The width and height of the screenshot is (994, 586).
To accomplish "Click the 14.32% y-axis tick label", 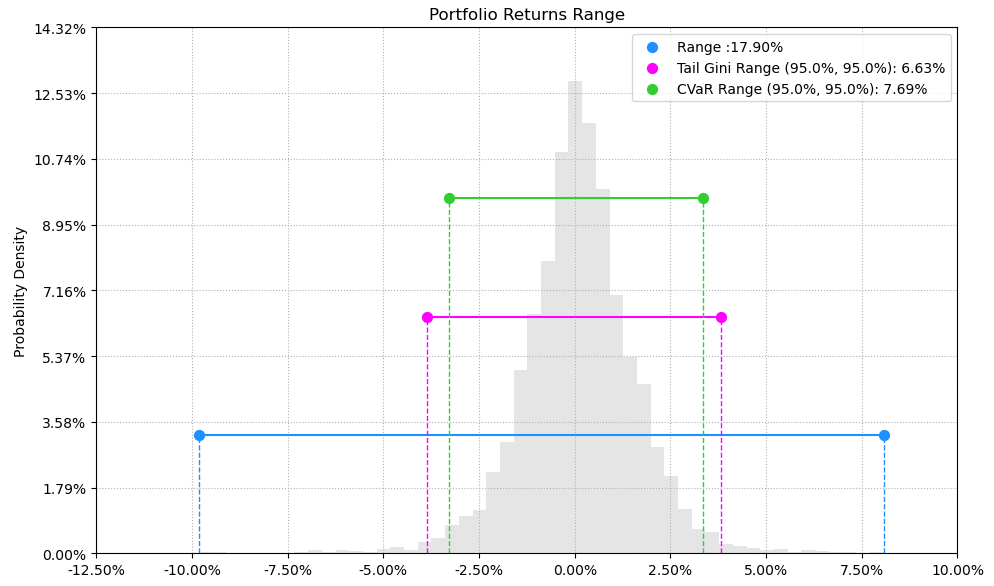I will point(60,28).
